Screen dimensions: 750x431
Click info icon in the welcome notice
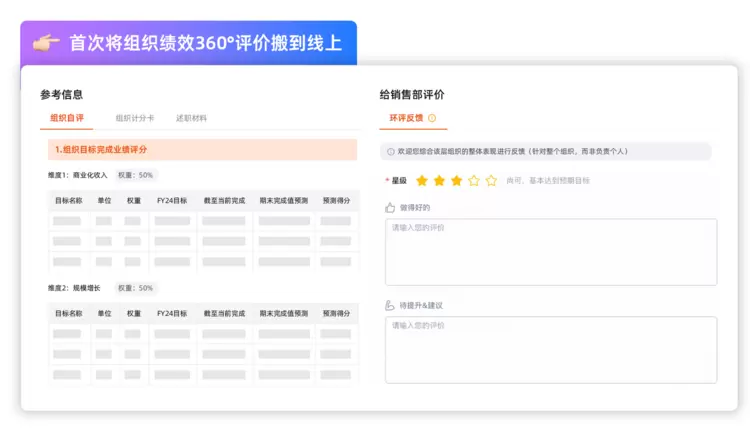pyautogui.click(x=390, y=152)
